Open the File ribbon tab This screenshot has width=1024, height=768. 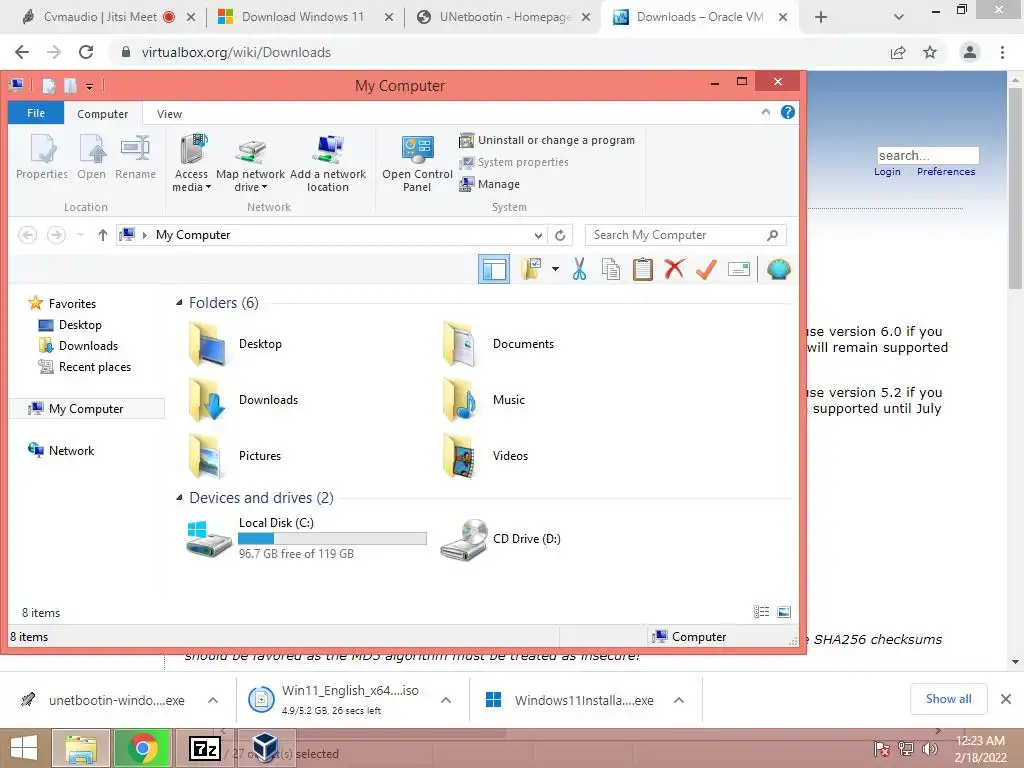pos(36,113)
